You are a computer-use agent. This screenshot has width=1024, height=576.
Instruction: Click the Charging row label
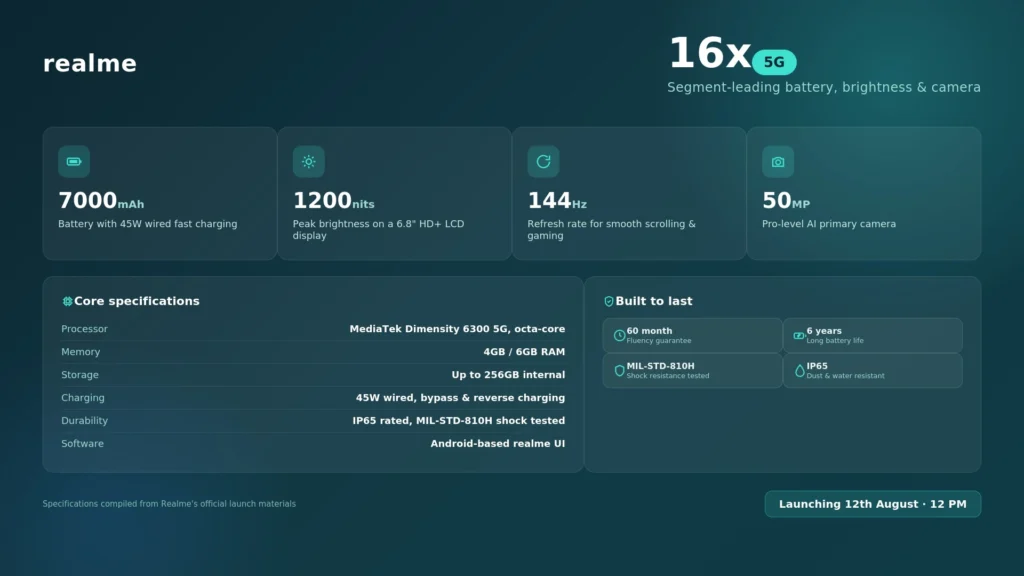83,398
